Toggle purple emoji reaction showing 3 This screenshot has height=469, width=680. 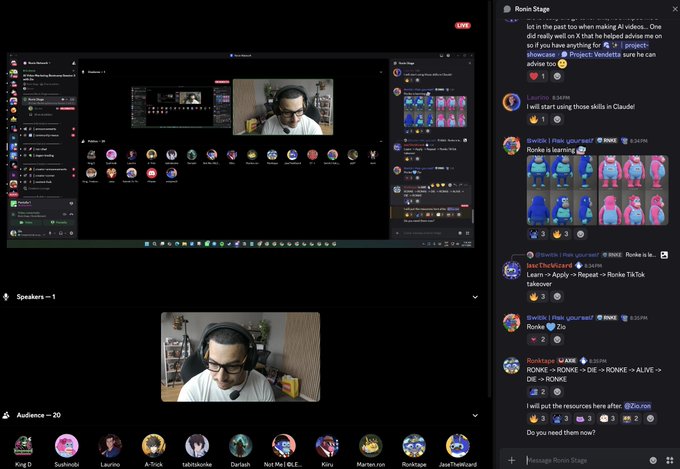584,419
